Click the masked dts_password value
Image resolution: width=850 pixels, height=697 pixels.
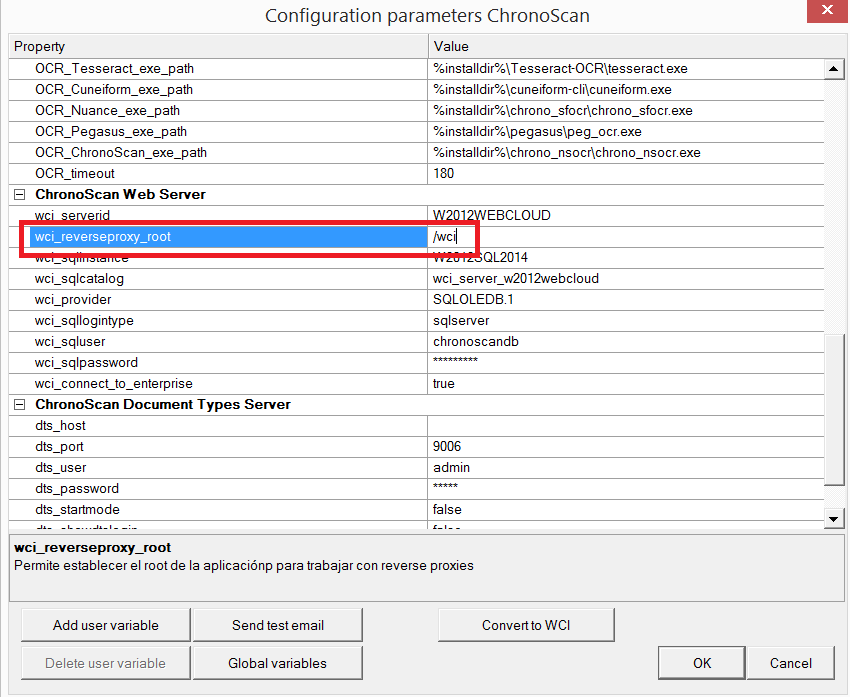coord(445,486)
